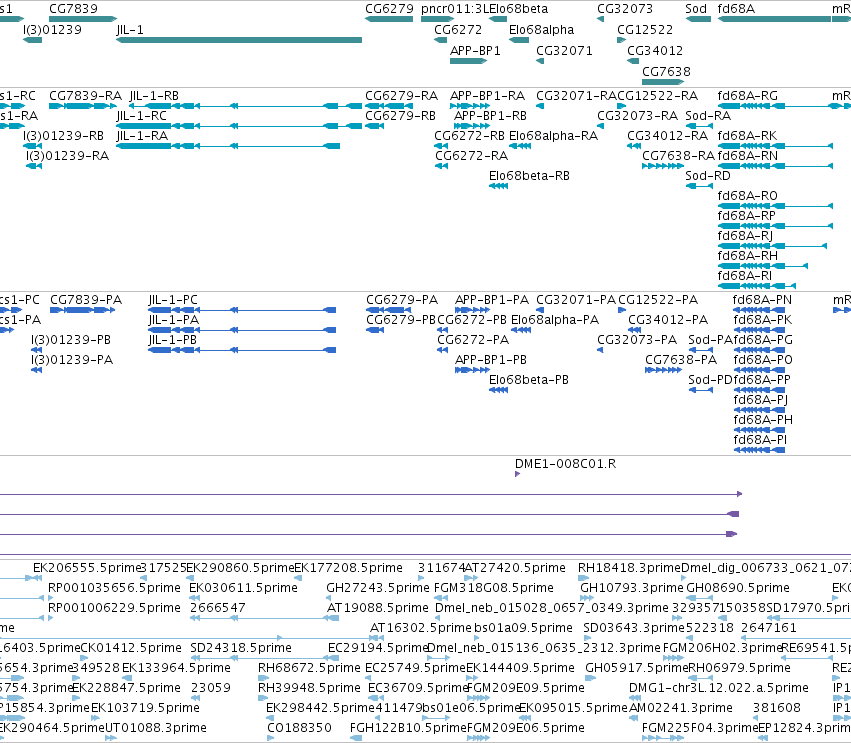The height and width of the screenshot is (743, 851).
Task: Open the fd68A-RI transcript label
Action: coord(745,276)
